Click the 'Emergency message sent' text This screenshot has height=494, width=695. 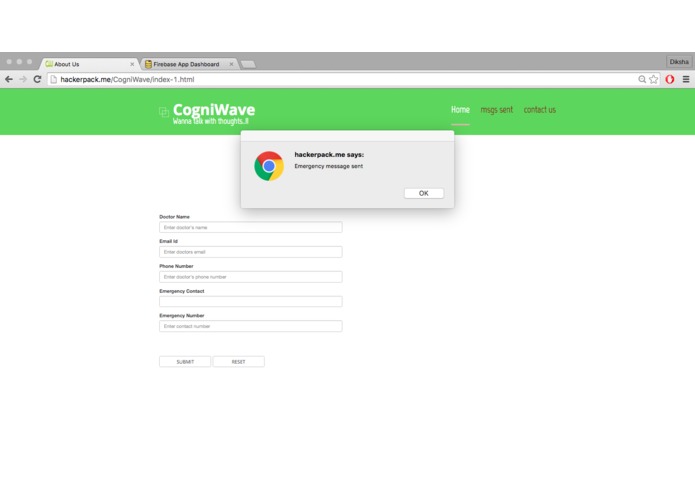(328, 166)
